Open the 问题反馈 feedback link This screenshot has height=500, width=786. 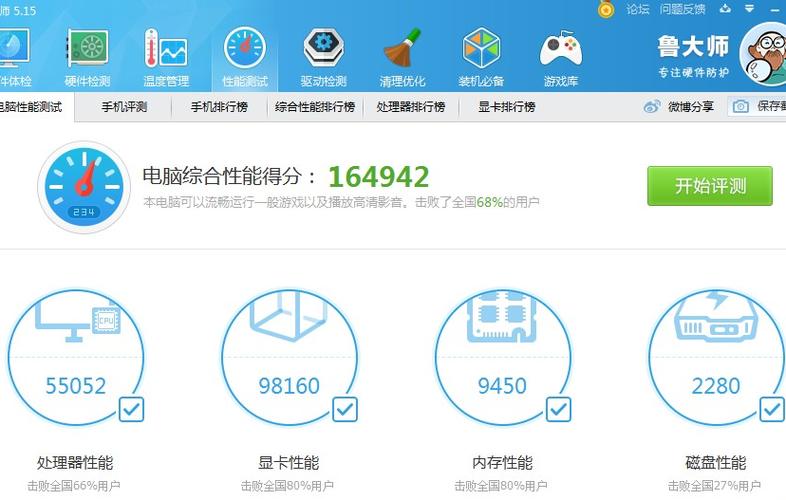pyautogui.click(x=683, y=9)
